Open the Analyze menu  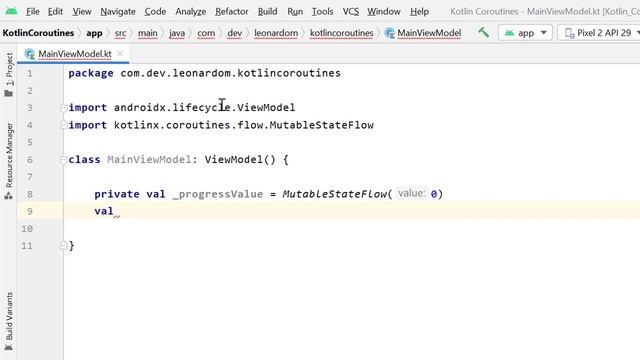click(191, 11)
